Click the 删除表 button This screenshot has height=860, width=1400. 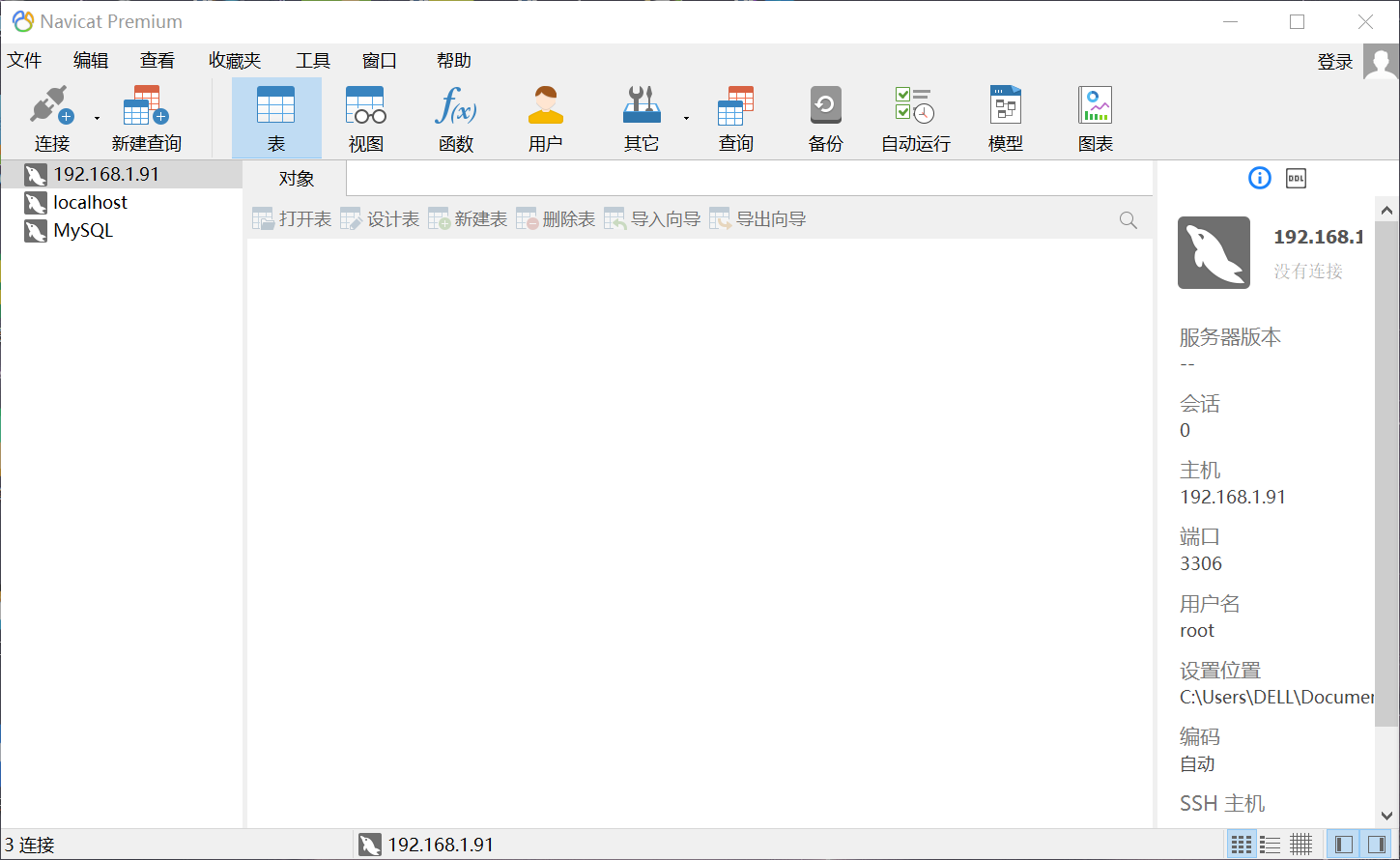(556, 219)
